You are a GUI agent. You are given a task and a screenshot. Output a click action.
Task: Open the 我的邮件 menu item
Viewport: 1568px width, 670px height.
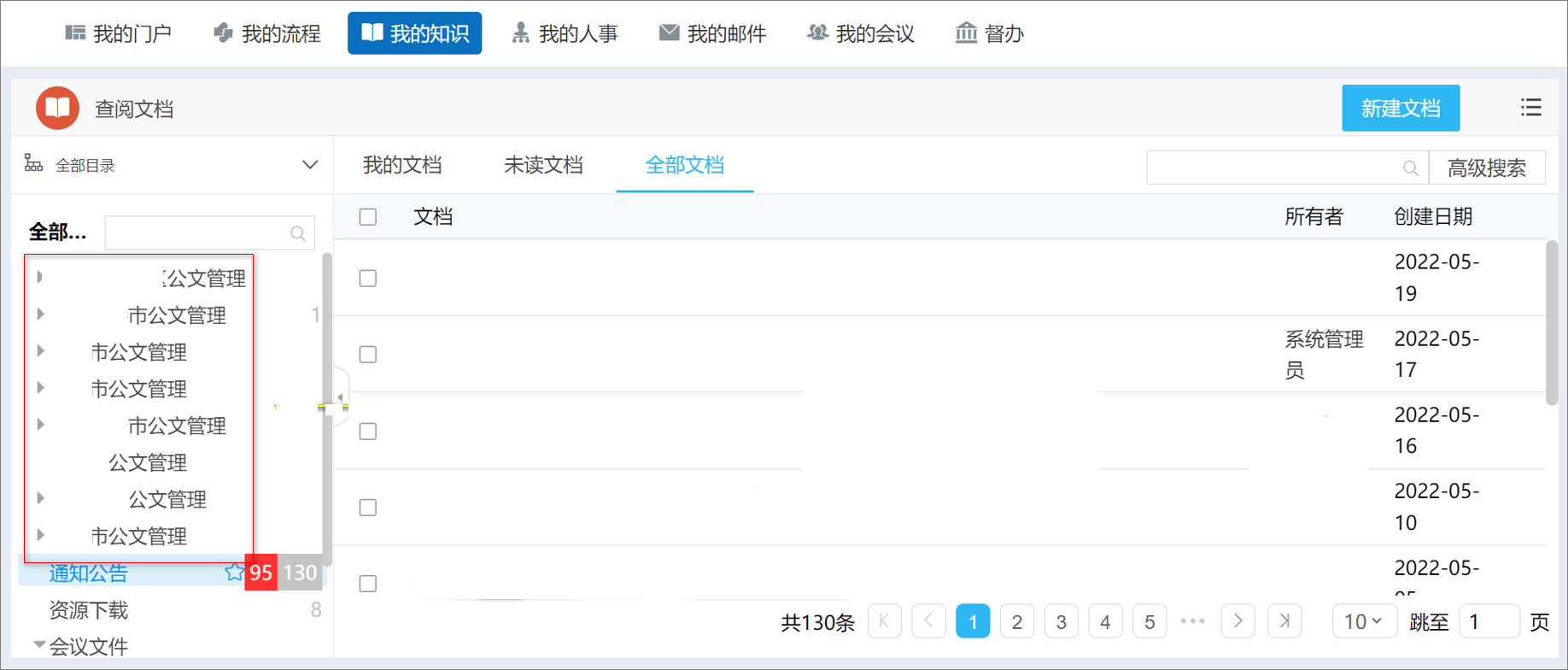point(713,33)
